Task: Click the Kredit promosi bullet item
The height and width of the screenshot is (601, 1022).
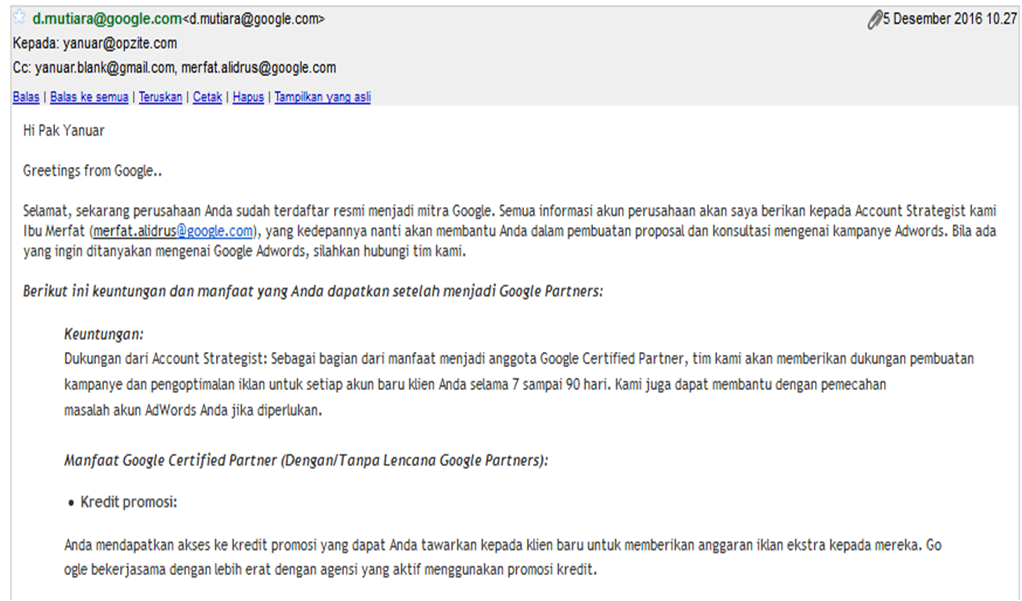Action: pyautogui.click(x=128, y=502)
